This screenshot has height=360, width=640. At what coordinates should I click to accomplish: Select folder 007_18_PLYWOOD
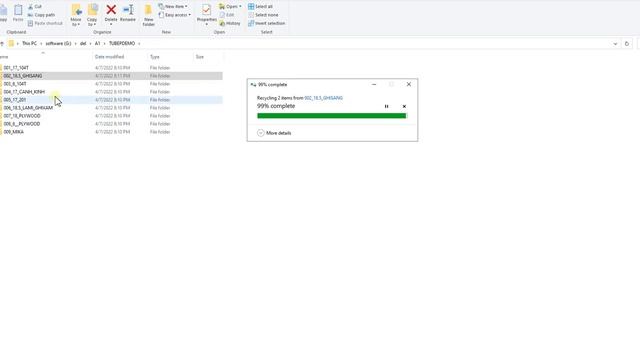pos(22,116)
